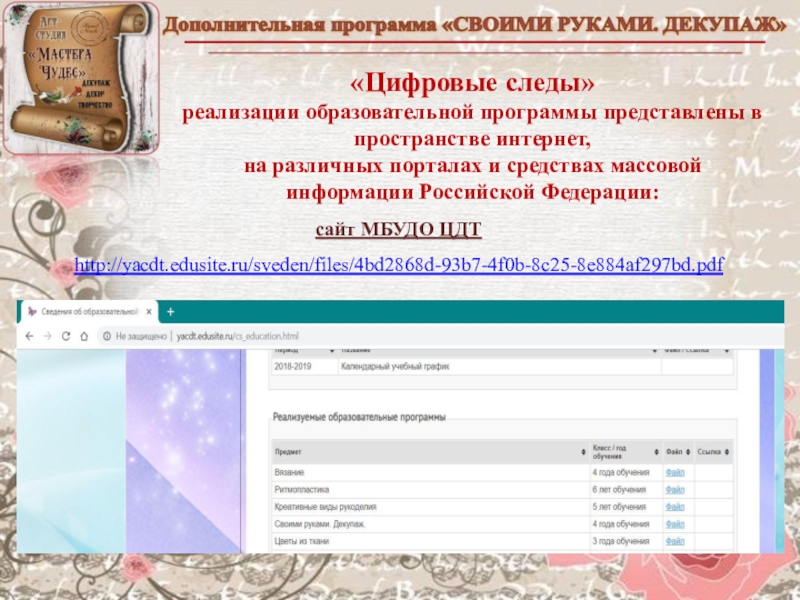Open a new browser tab with plus
The width and height of the screenshot is (800, 600).
pos(170,312)
